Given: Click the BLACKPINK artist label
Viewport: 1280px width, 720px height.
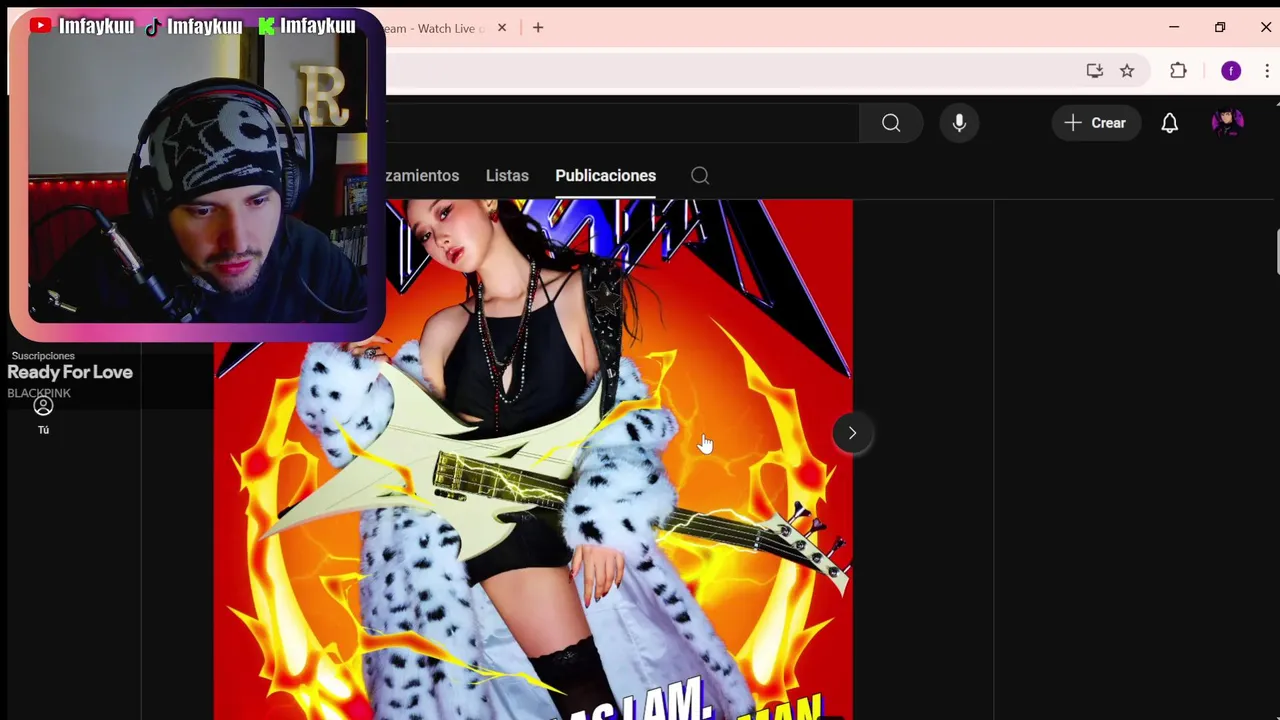Looking at the screenshot, I should (39, 393).
